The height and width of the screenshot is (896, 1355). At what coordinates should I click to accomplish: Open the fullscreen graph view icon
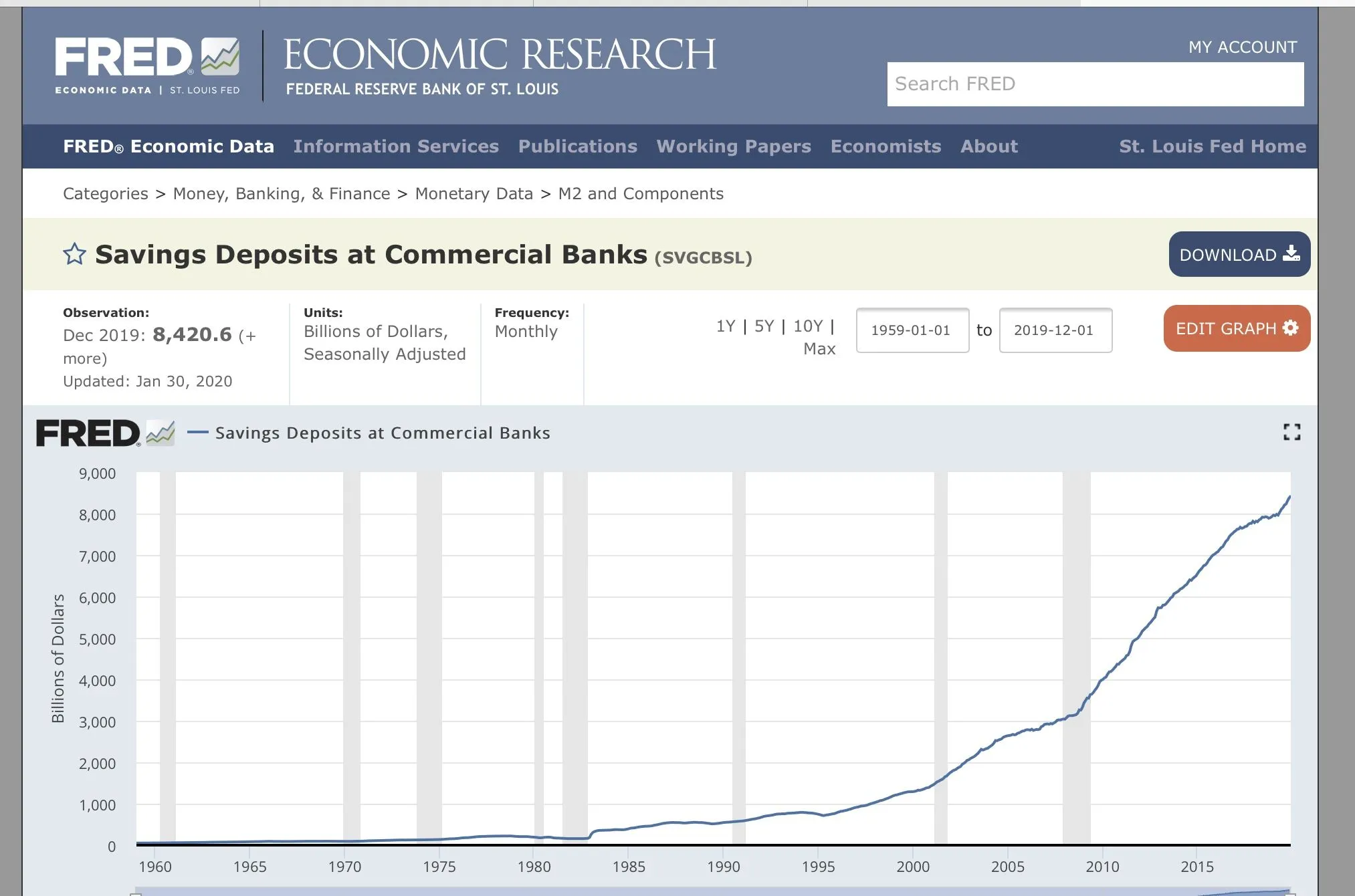point(1291,433)
